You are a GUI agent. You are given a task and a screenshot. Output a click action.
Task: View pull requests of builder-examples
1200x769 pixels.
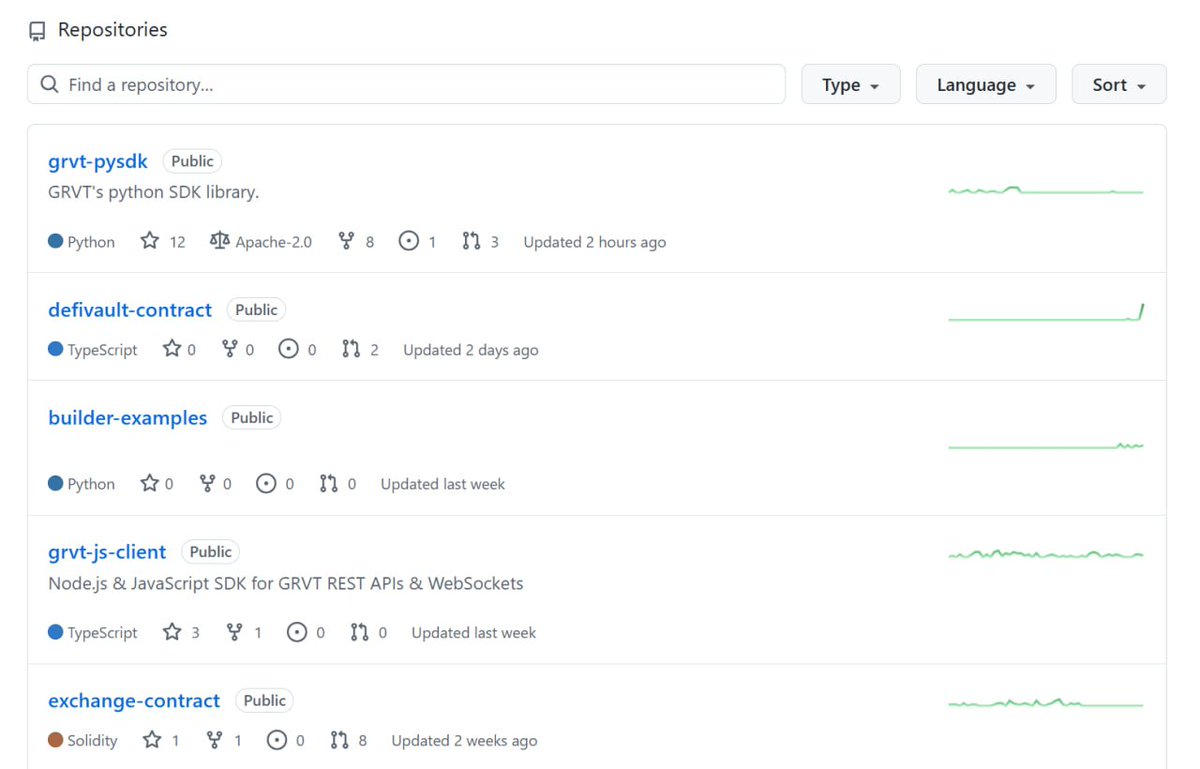338,484
